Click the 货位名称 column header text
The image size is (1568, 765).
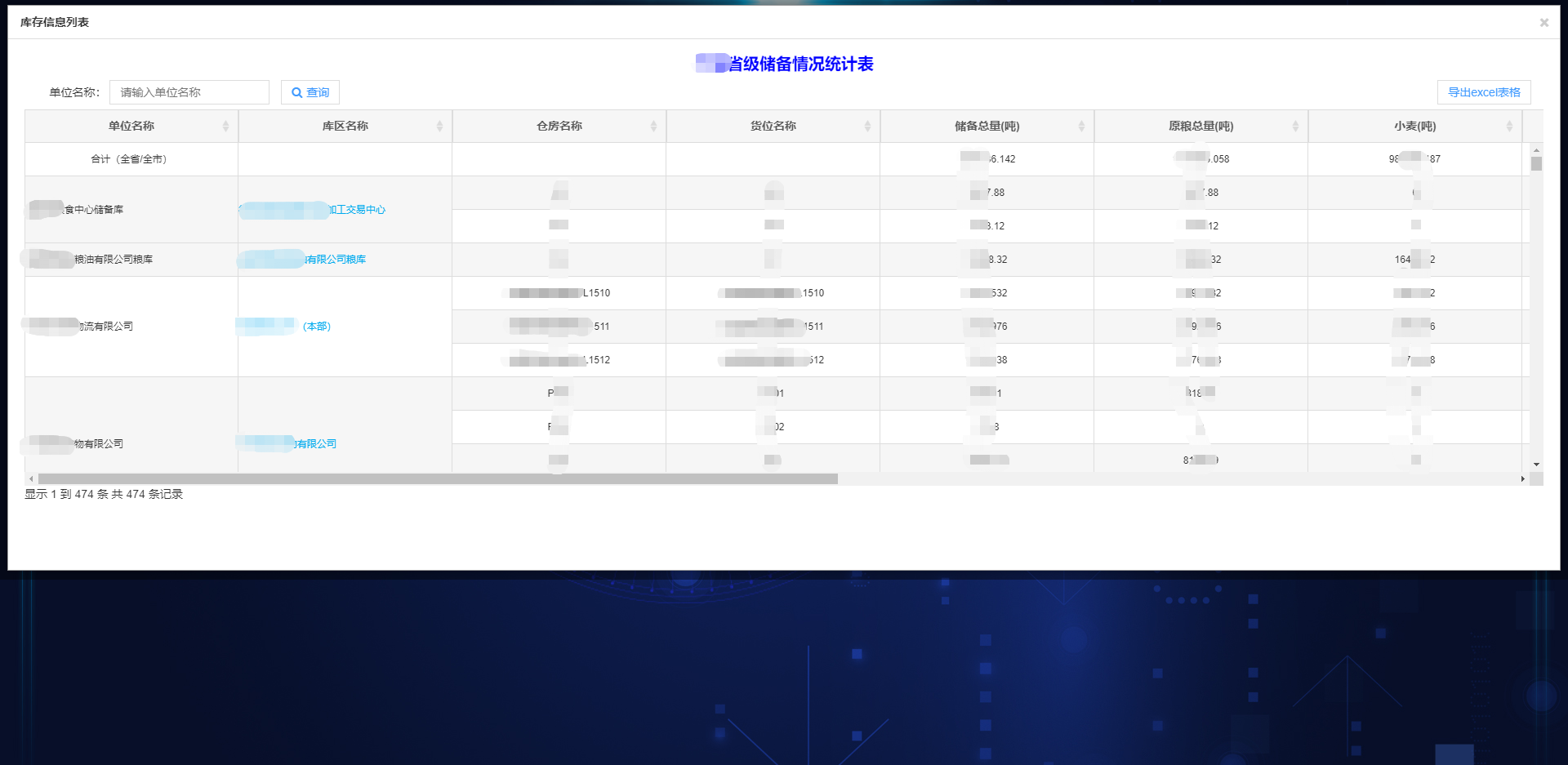coord(773,126)
